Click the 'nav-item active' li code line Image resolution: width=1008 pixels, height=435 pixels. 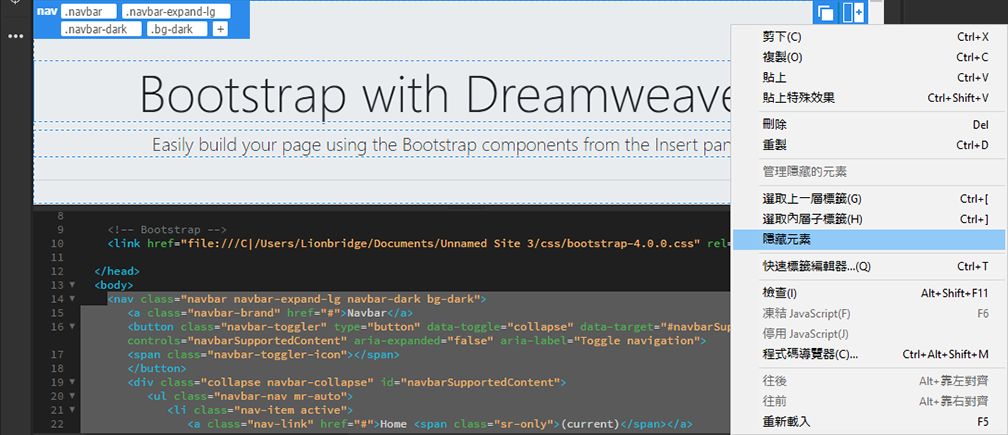click(x=260, y=410)
